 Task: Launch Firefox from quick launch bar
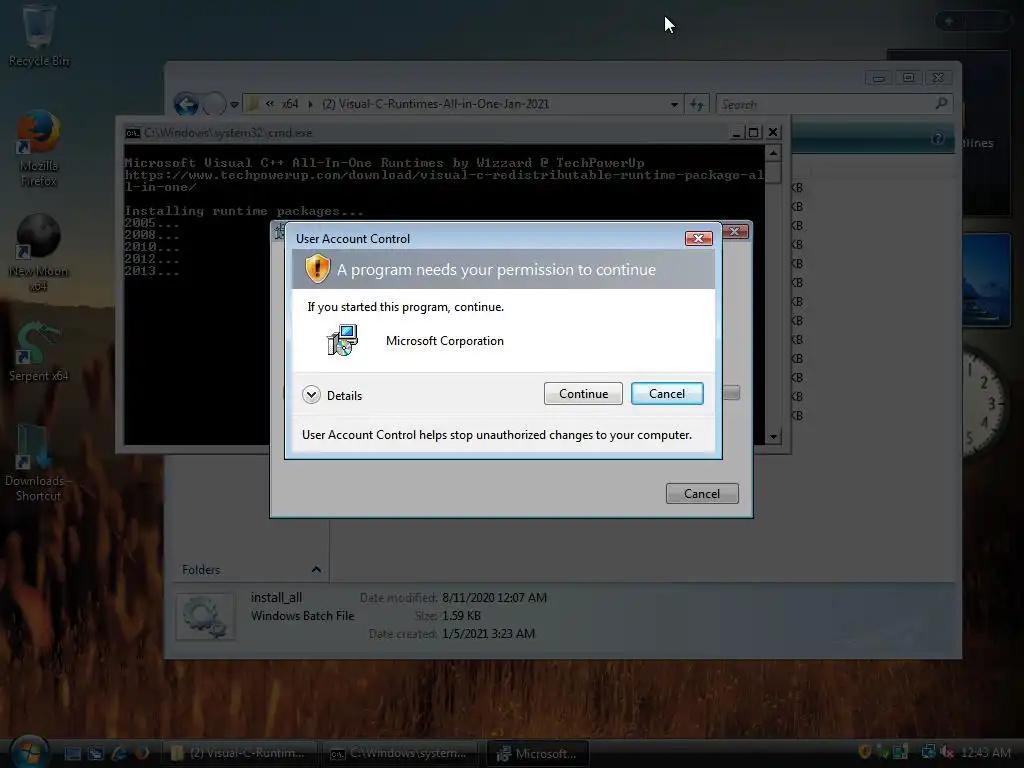pos(142,753)
